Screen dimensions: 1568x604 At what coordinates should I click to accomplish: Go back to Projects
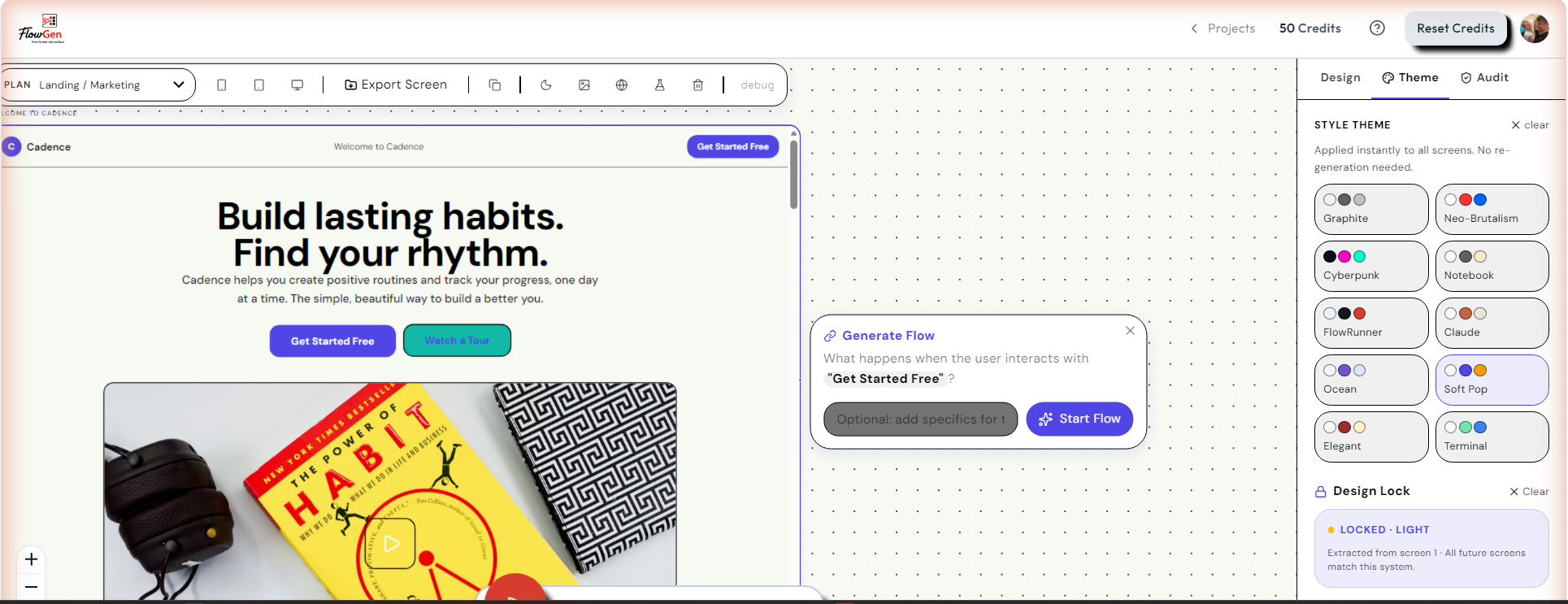1223,28
